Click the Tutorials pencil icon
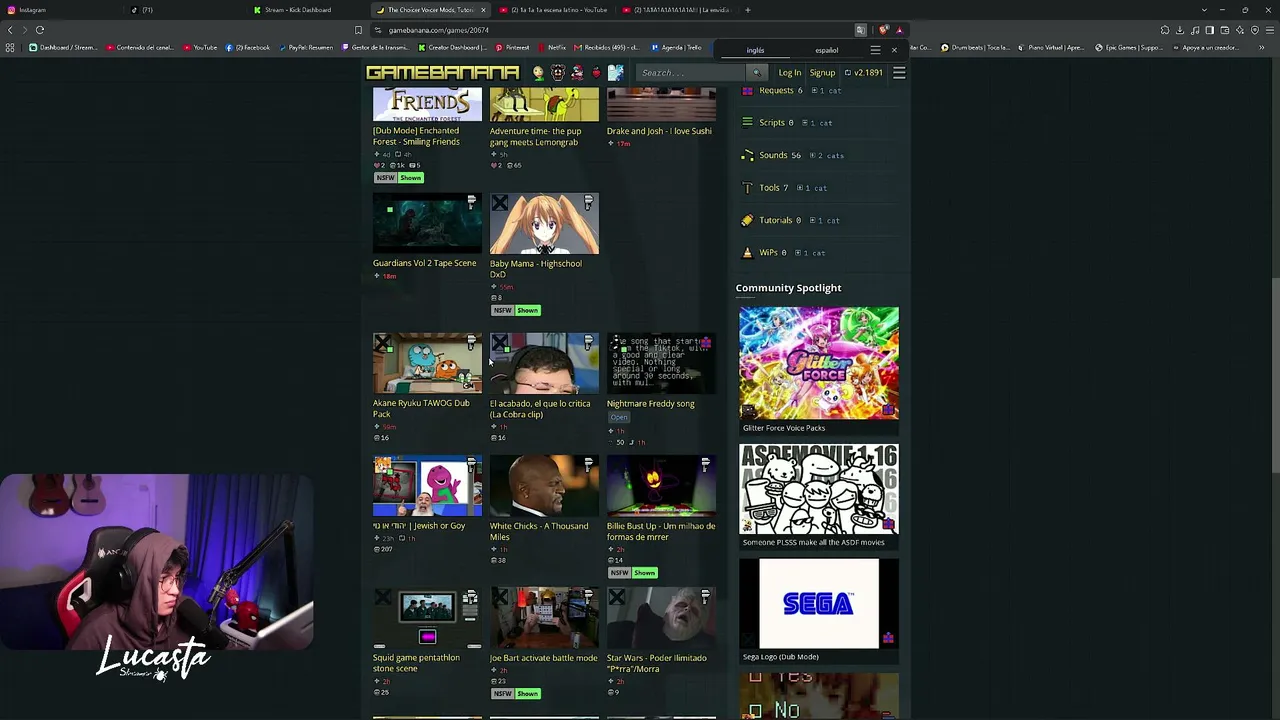The width and height of the screenshot is (1280, 720). pyautogui.click(x=747, y=220)
